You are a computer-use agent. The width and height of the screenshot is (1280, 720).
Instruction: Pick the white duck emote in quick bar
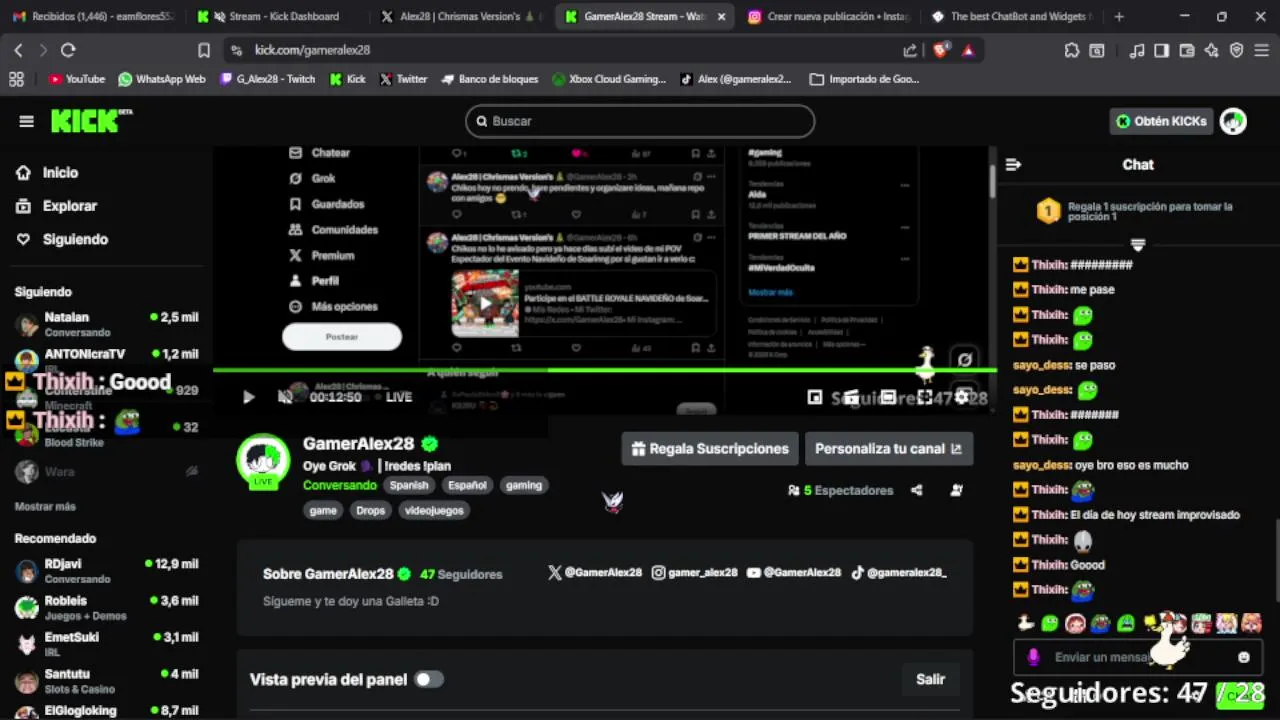tap(1025, 624)
